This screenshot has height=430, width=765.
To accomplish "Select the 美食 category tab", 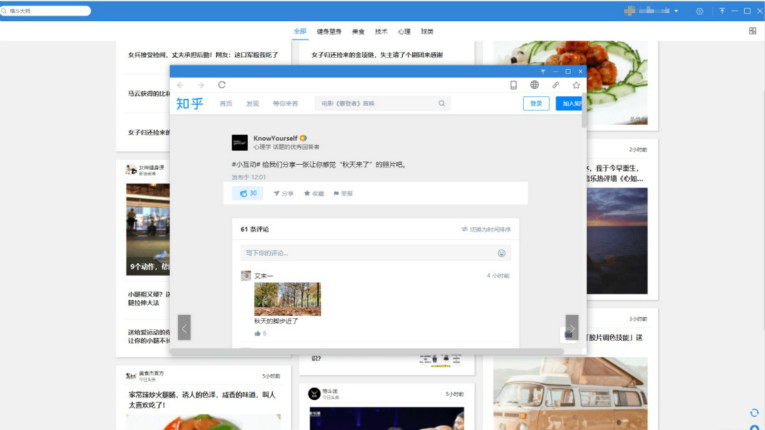I will pos(358,31).
